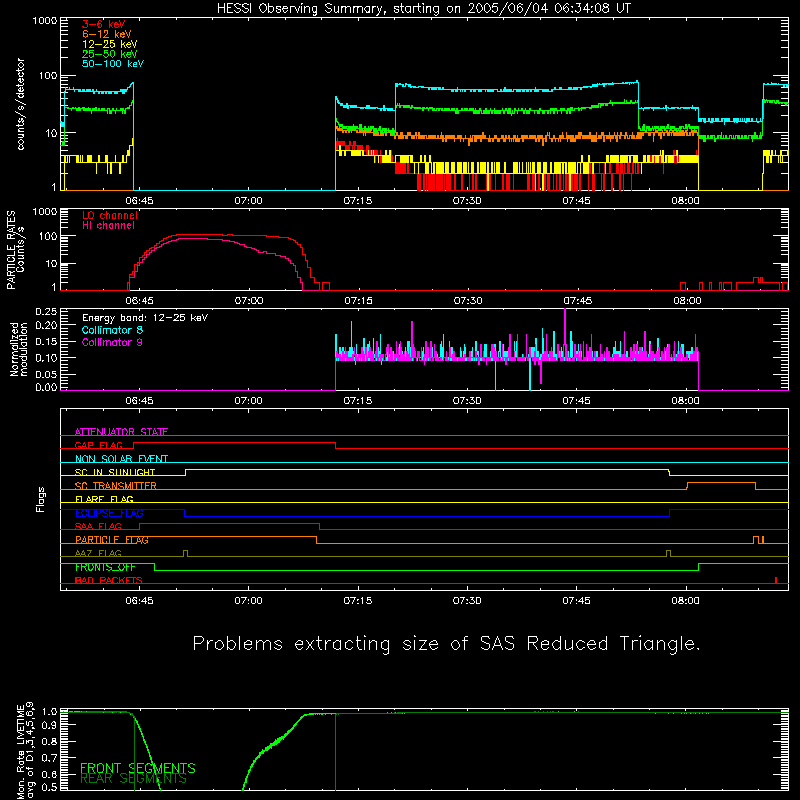800x800 pixels.
Task: Click the ECLIPSE FLAG label
Action: tap(109, 513)
